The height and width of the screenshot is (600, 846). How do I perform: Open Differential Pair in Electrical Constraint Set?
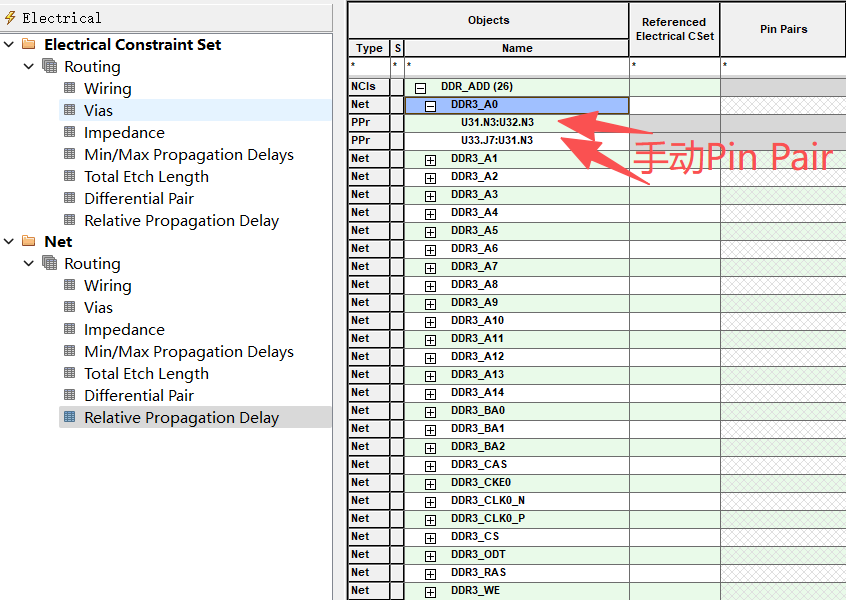point(139,199)
